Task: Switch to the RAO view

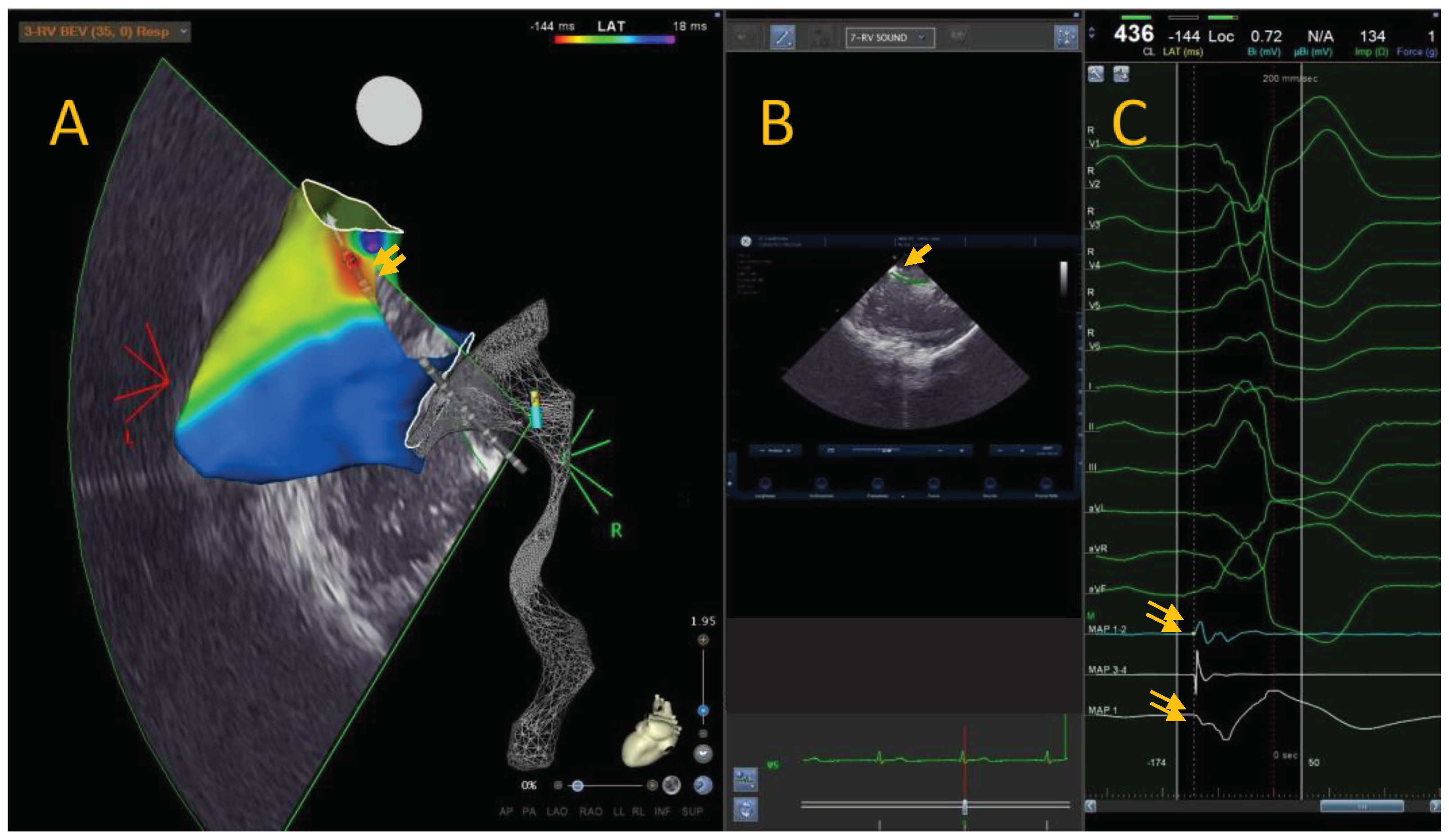Action: pyautogui.click(x=591, y=811)
